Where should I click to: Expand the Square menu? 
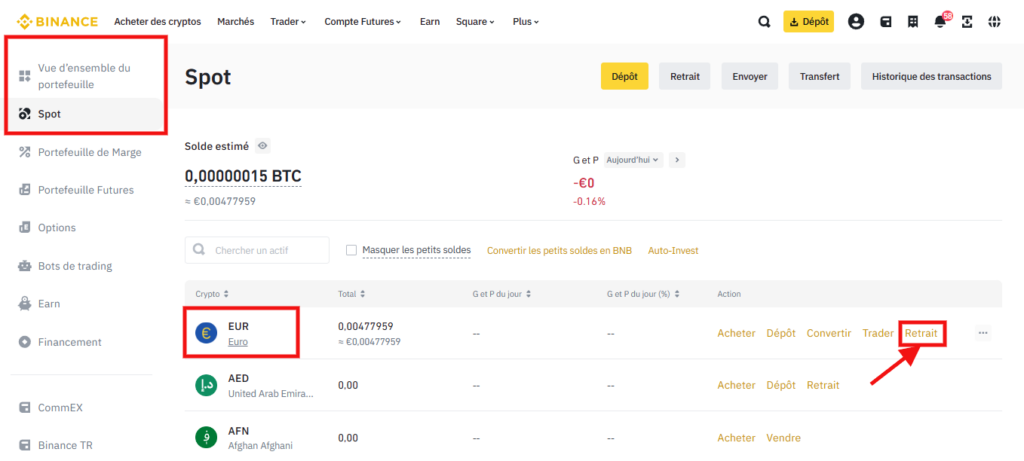[475, 22]
